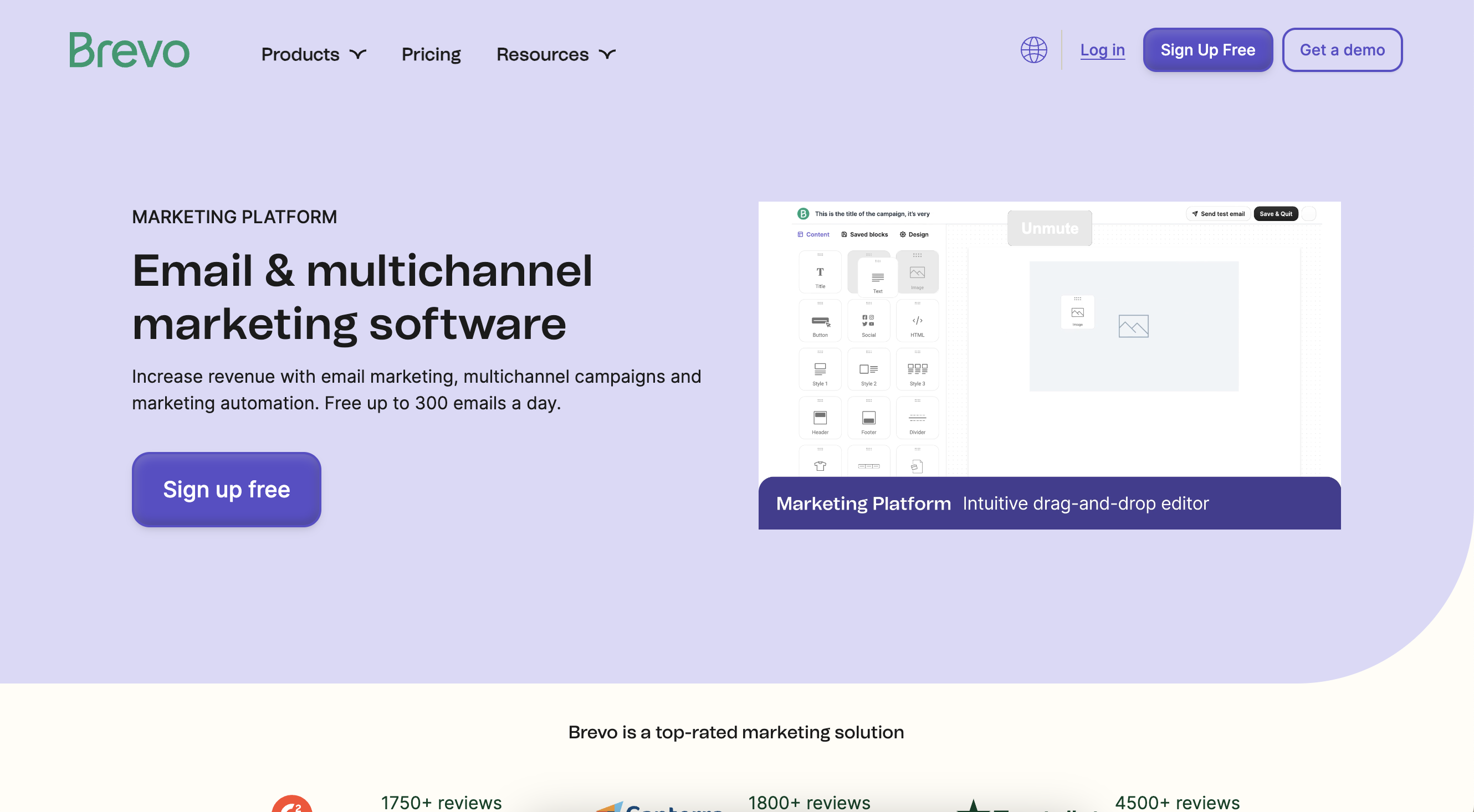Select the Social block icon in editor
The image size is (1474, 812).
pos(868,321)
